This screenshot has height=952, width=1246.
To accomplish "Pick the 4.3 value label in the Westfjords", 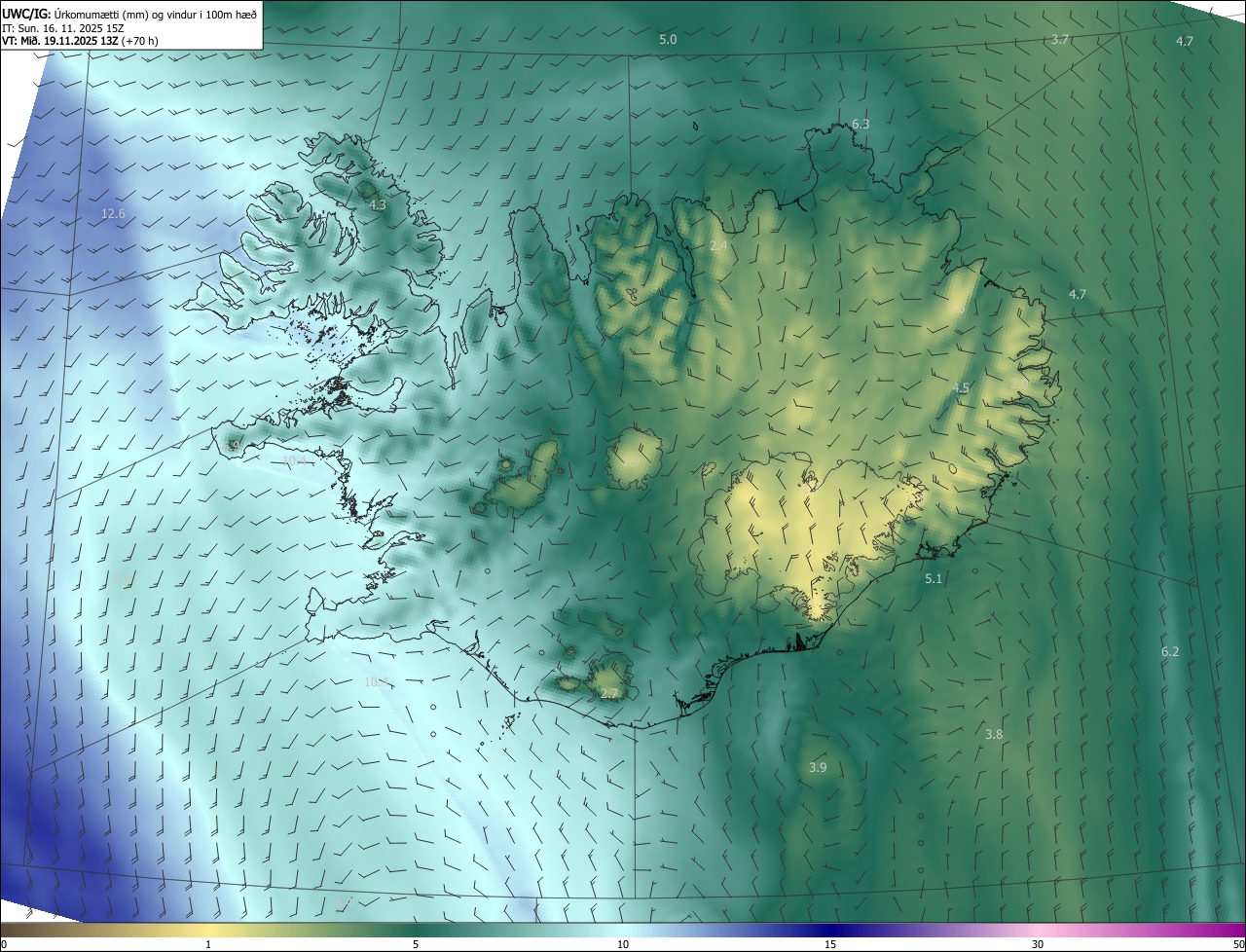I will coord(378,205).
